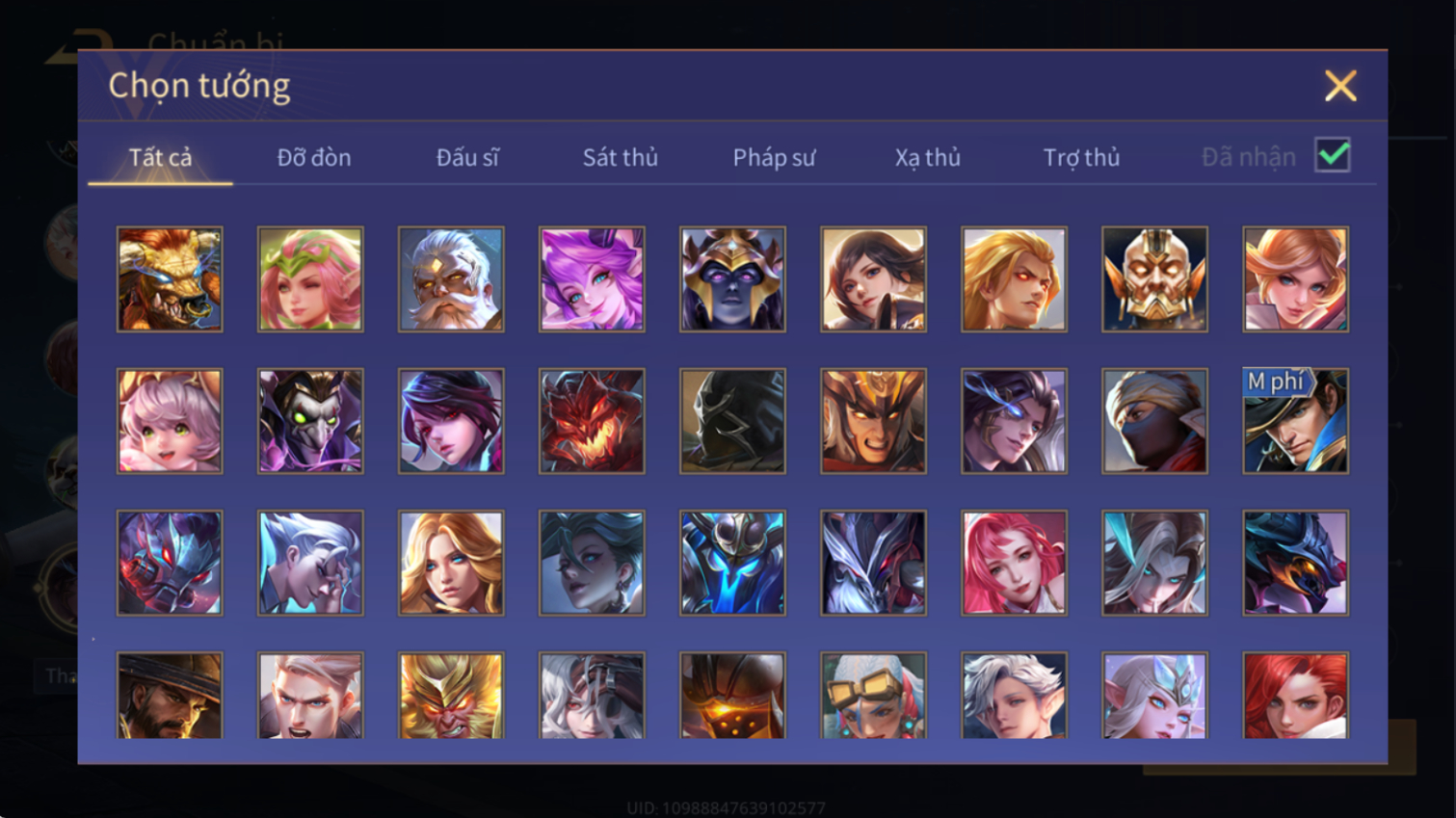Select the hero marked 'M phí'

(x=1295, y=421)
